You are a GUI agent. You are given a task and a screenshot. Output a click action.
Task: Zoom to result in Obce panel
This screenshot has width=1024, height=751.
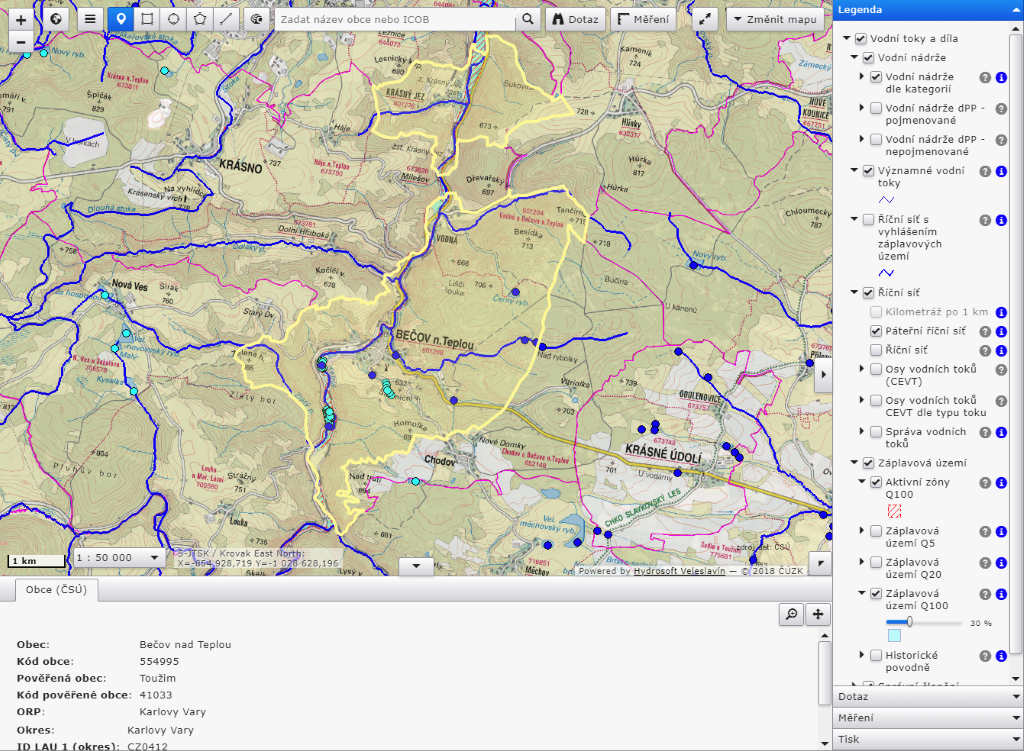click(792, 615)
